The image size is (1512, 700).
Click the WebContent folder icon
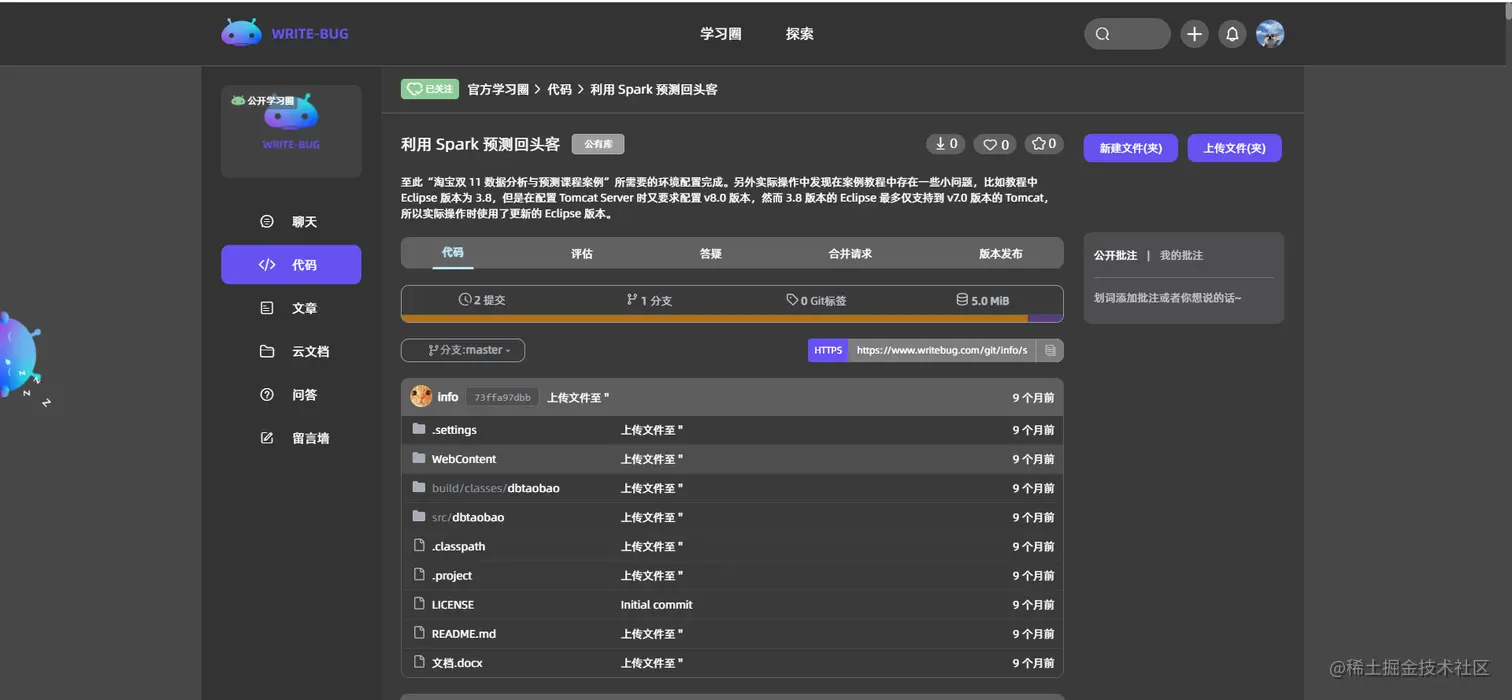point(419,458)
